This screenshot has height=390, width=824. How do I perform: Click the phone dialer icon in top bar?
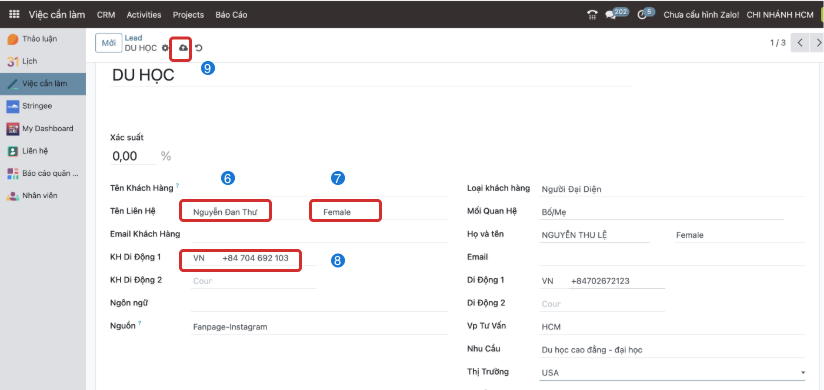(x=592, y=15)
